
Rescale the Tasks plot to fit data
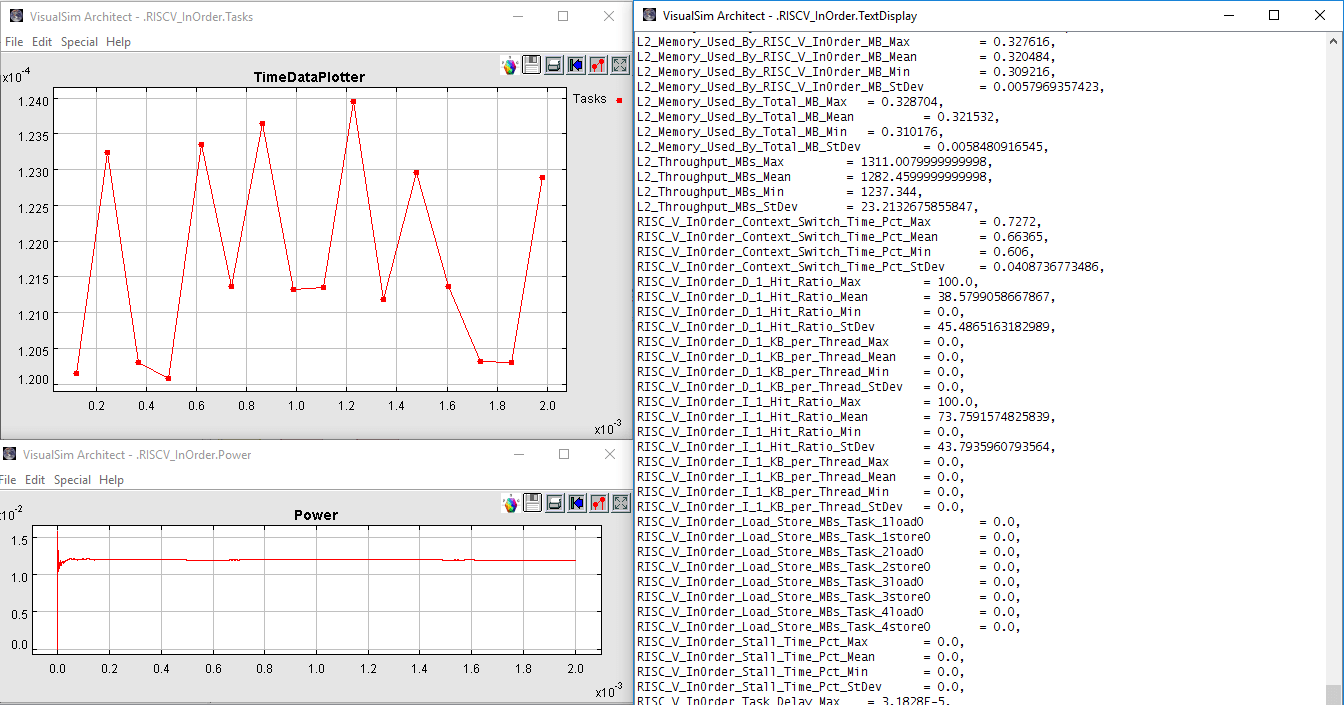[x=620, y=65]
